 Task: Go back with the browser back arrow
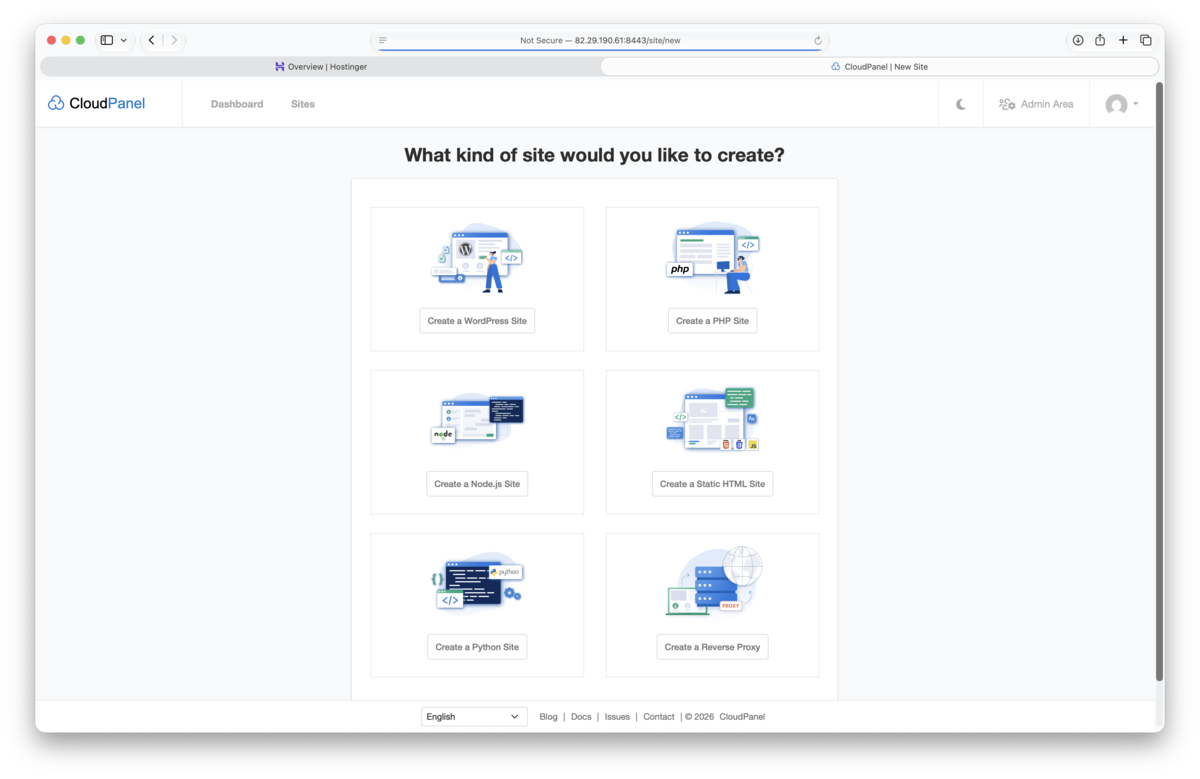[152, 40]
